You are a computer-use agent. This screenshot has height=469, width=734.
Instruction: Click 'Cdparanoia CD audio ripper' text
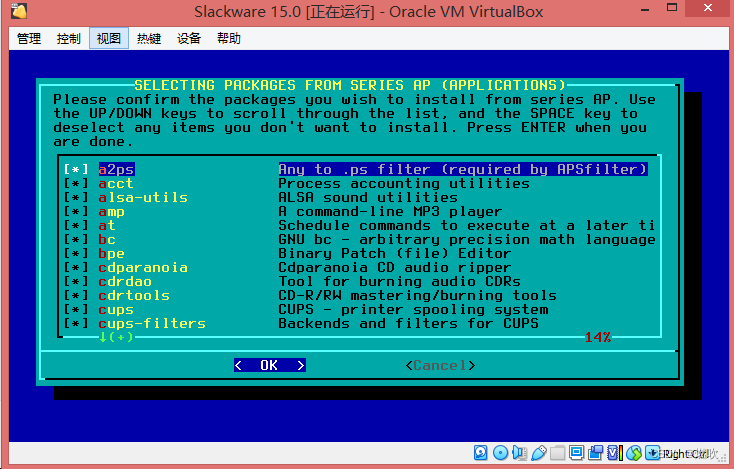coord(395,267)
